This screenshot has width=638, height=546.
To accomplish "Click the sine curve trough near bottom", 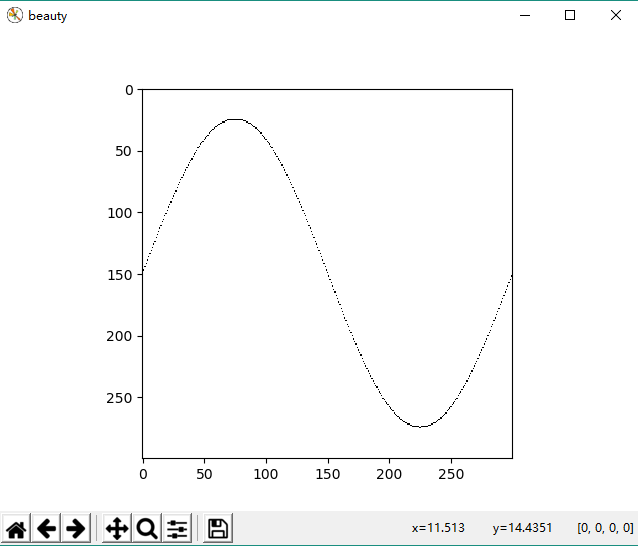I will pos(420,426).
